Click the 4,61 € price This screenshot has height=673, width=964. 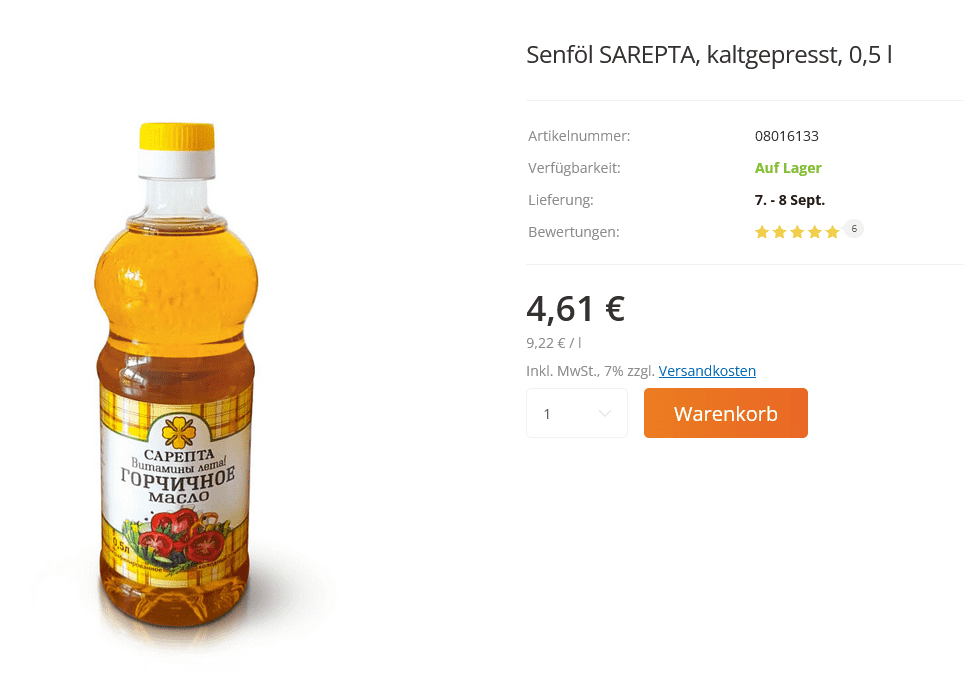click(x=575, y=308)
